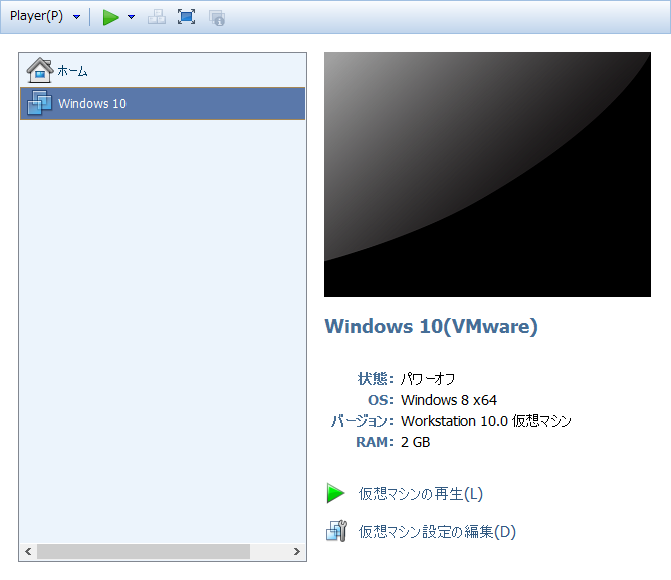Click the 2 GB RAM value
Image resolution: width=671 pixels, height=580 pixels.
416,442
